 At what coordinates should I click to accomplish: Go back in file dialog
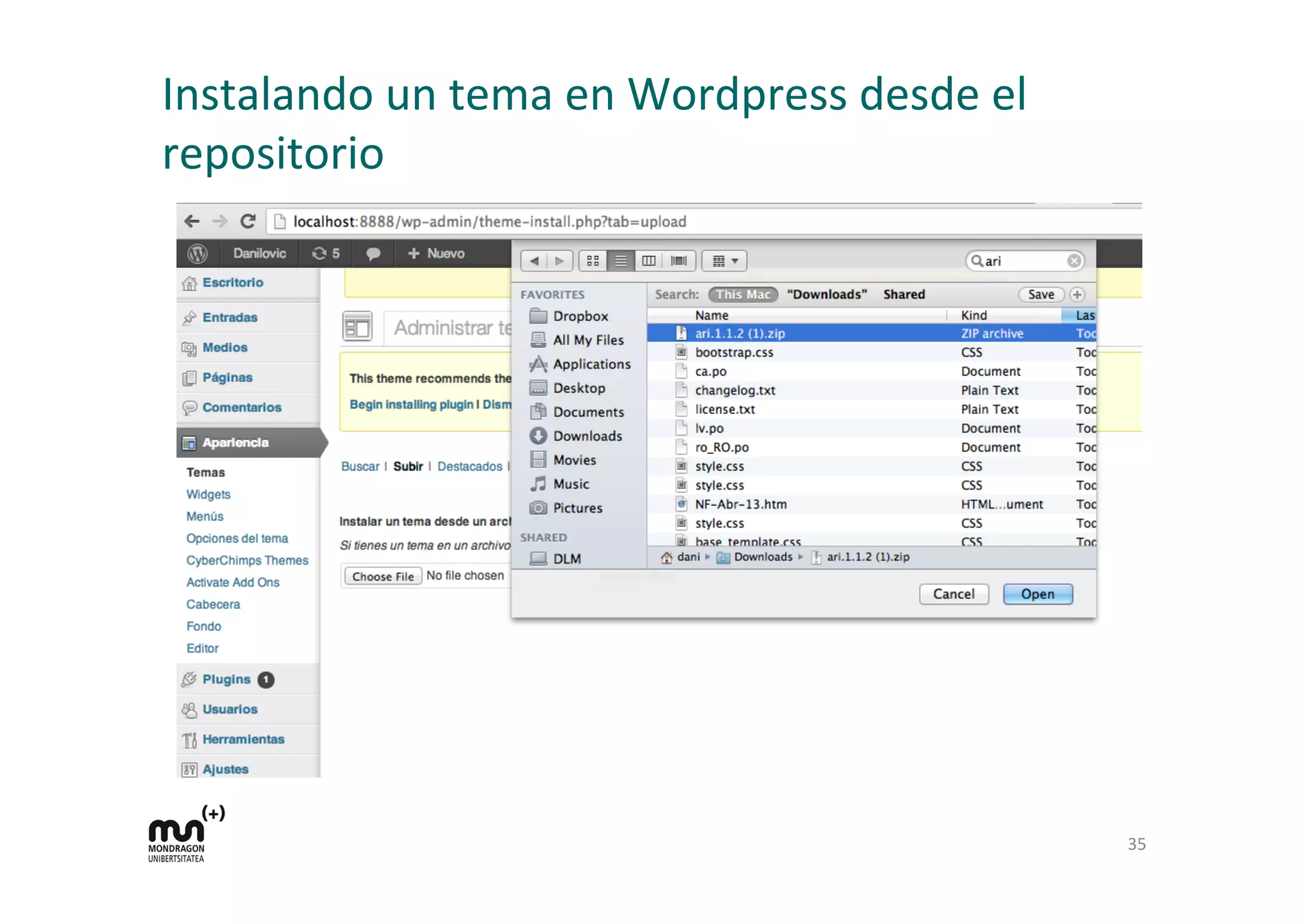(x=534, y=261)
